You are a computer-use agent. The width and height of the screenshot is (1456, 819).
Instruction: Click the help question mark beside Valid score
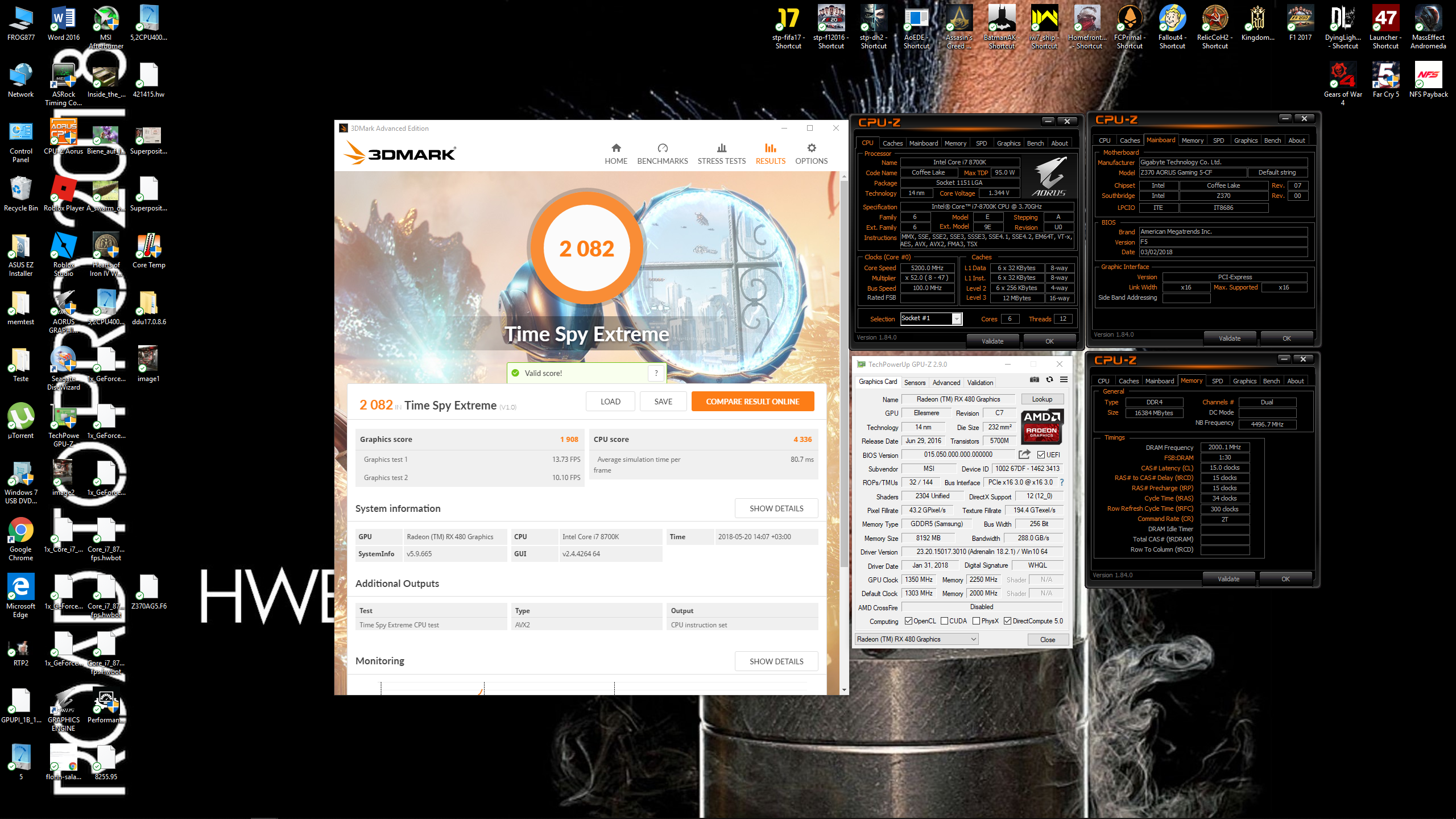[x=656, y=373]
